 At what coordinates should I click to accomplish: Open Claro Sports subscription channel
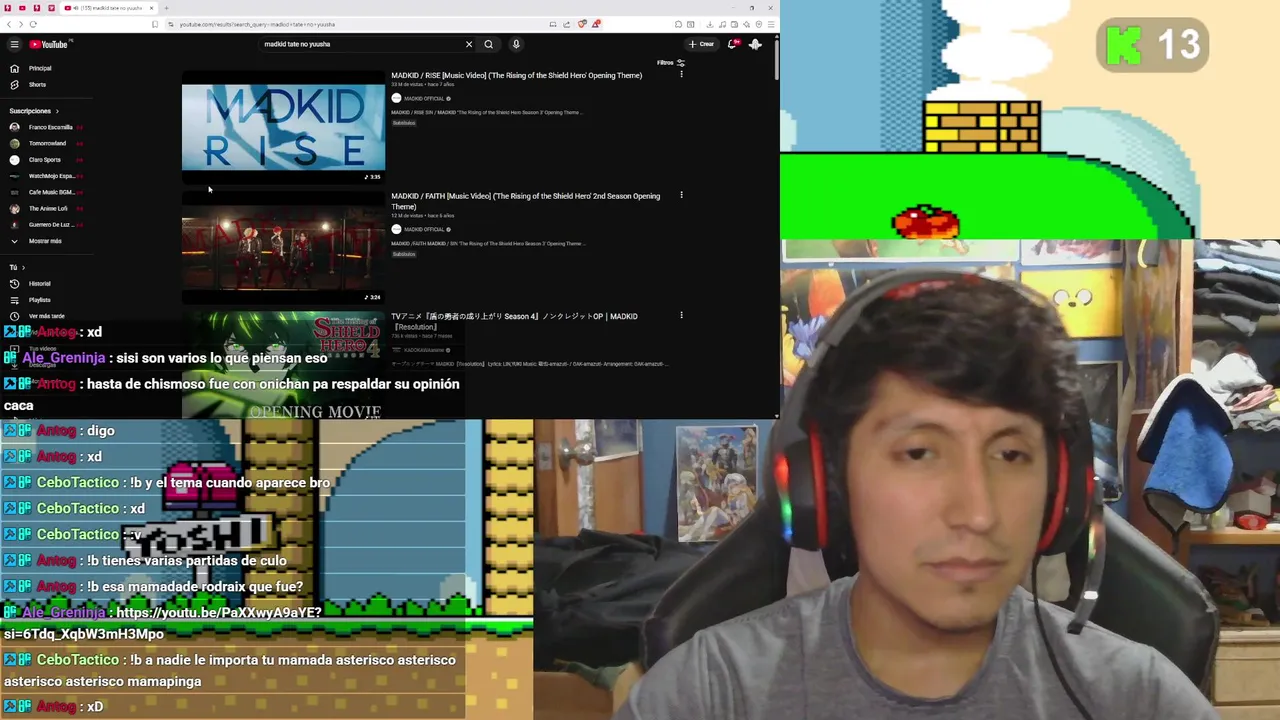[45, 159]
